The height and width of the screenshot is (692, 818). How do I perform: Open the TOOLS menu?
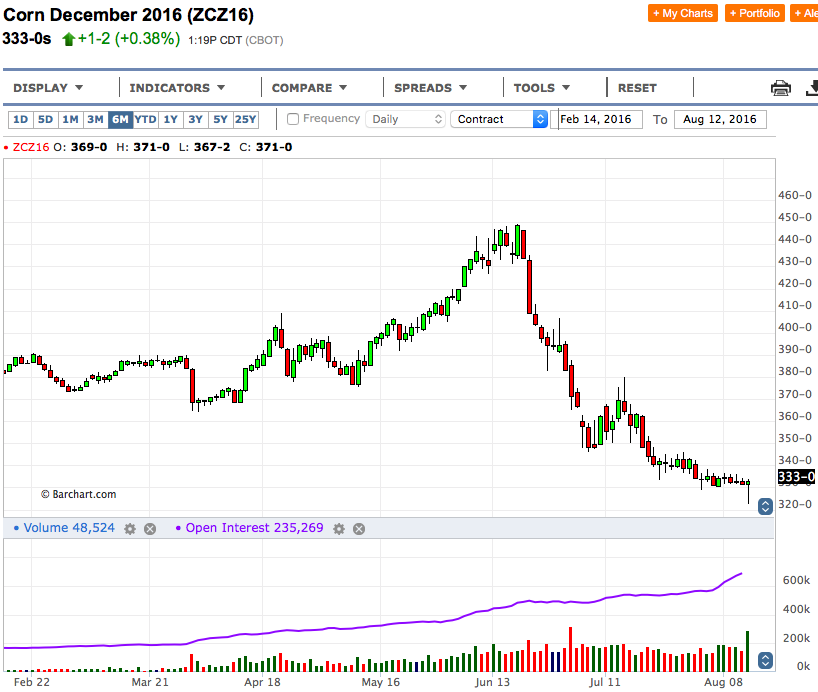click(x=542, y=88)
